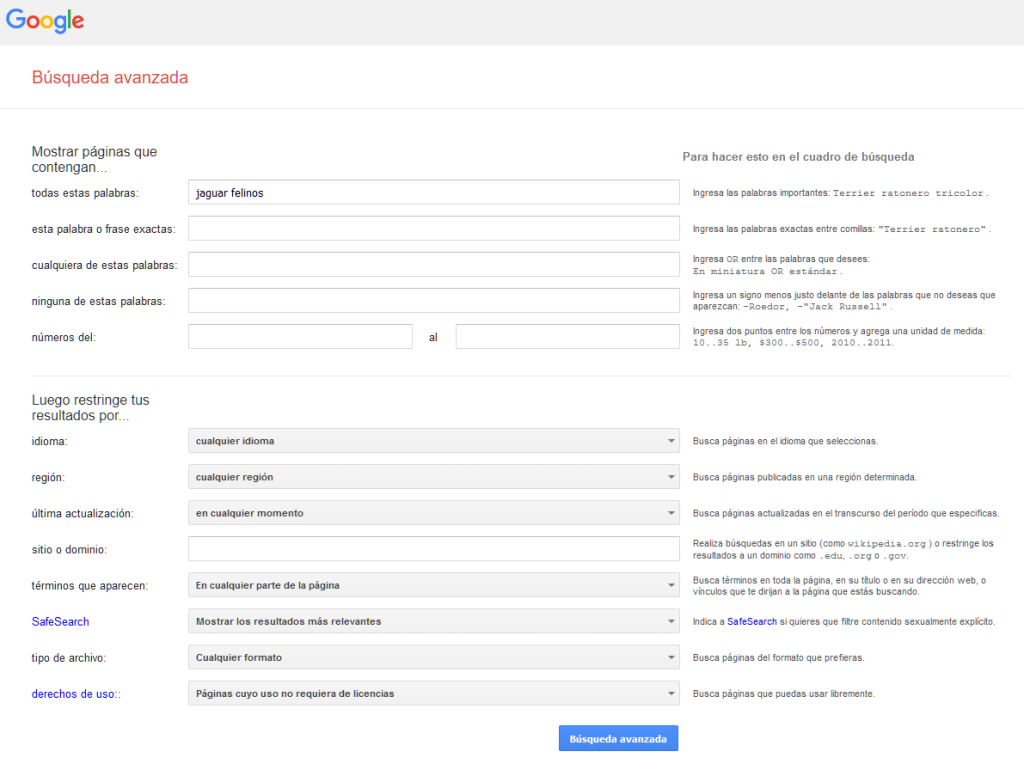Follow the SafeSearch link in the description text
Image resolution: width=1024 pixels, height=770 pixels.
tap(752, 622)
